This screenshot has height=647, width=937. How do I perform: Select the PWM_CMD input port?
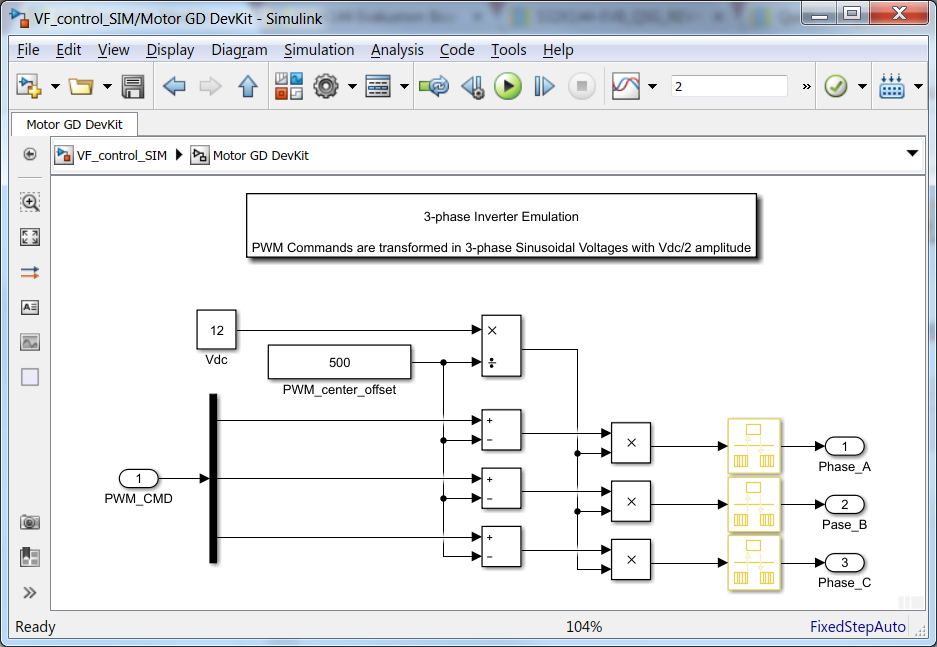coord(139,479)
